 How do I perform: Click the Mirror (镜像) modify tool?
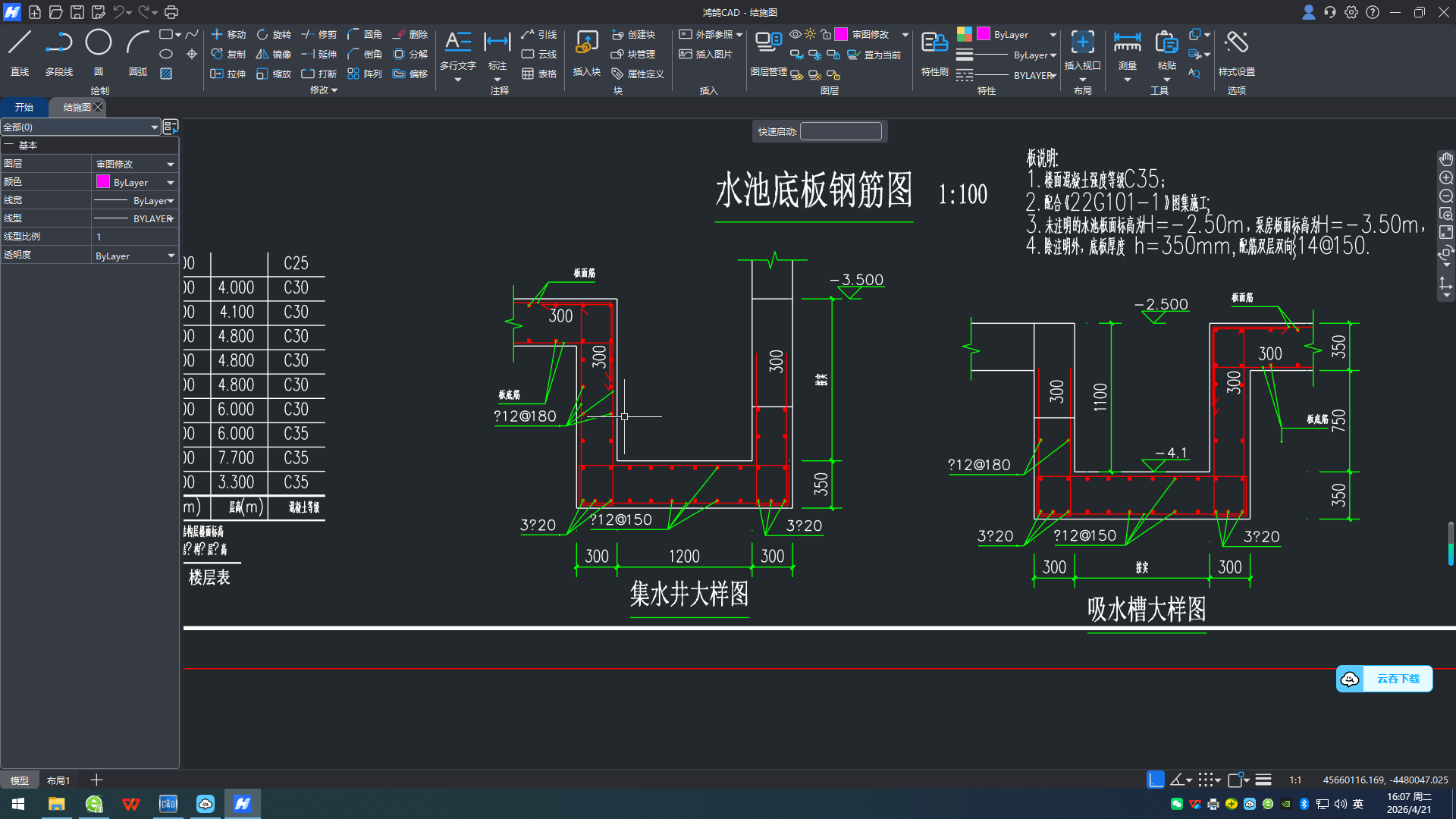(x=273, y=55)
